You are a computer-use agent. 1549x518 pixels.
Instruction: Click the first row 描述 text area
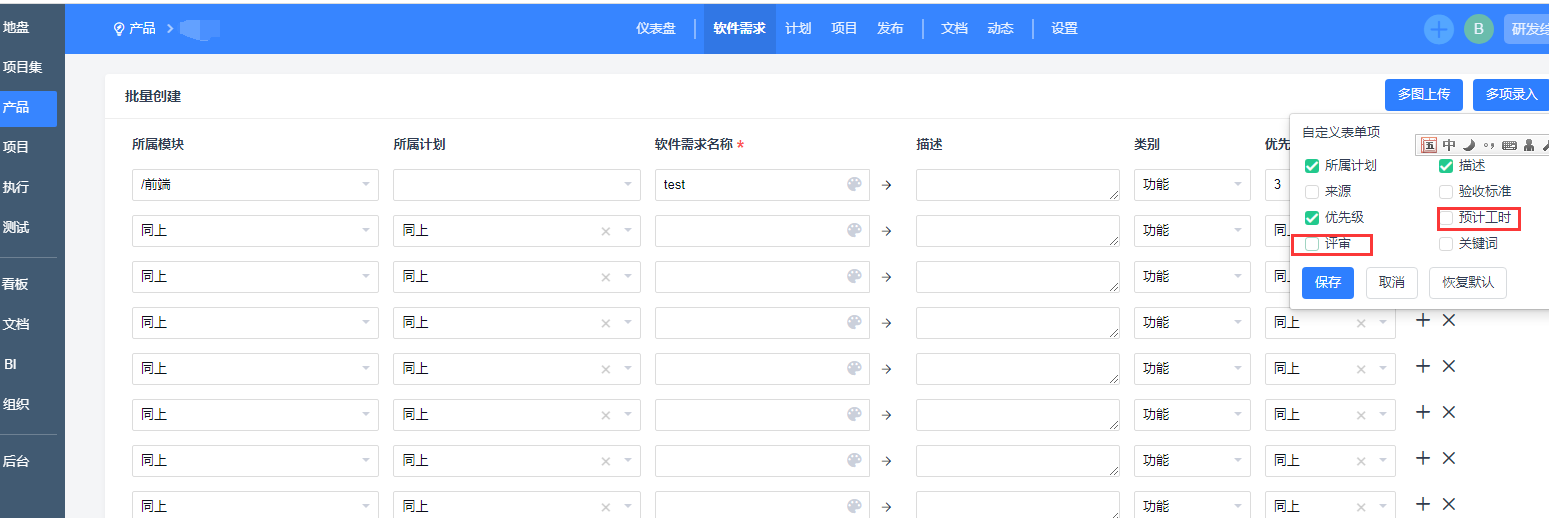coord(1017,185)
